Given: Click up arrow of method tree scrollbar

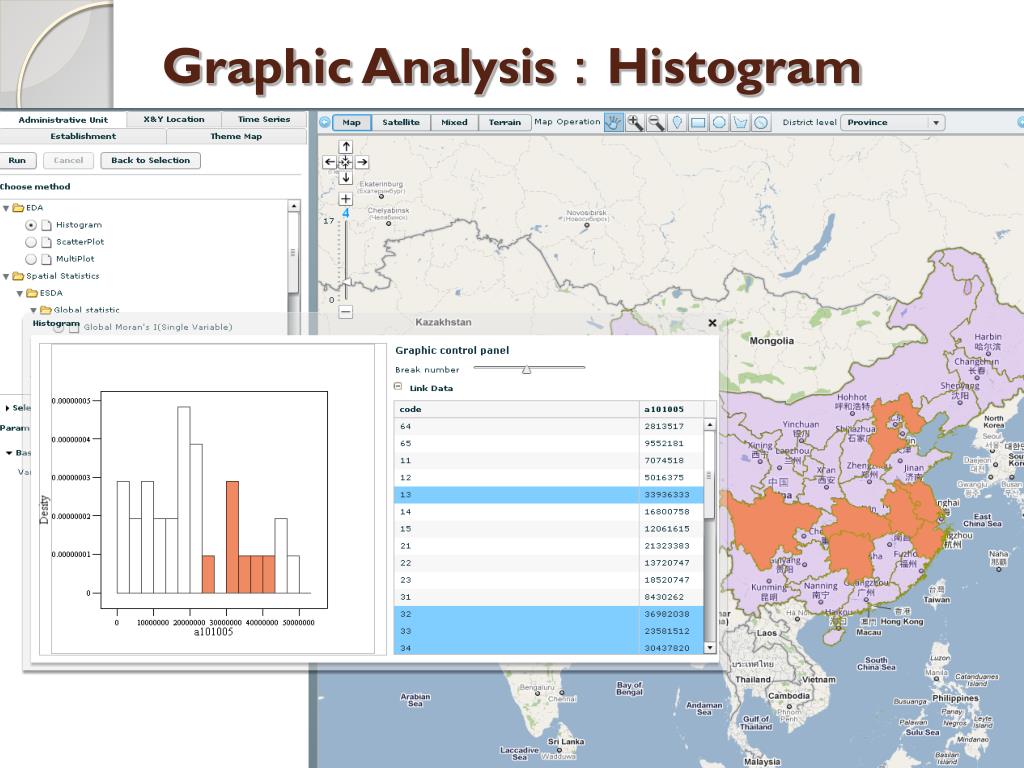Looking at the screenshot, I should coord(294,206).
